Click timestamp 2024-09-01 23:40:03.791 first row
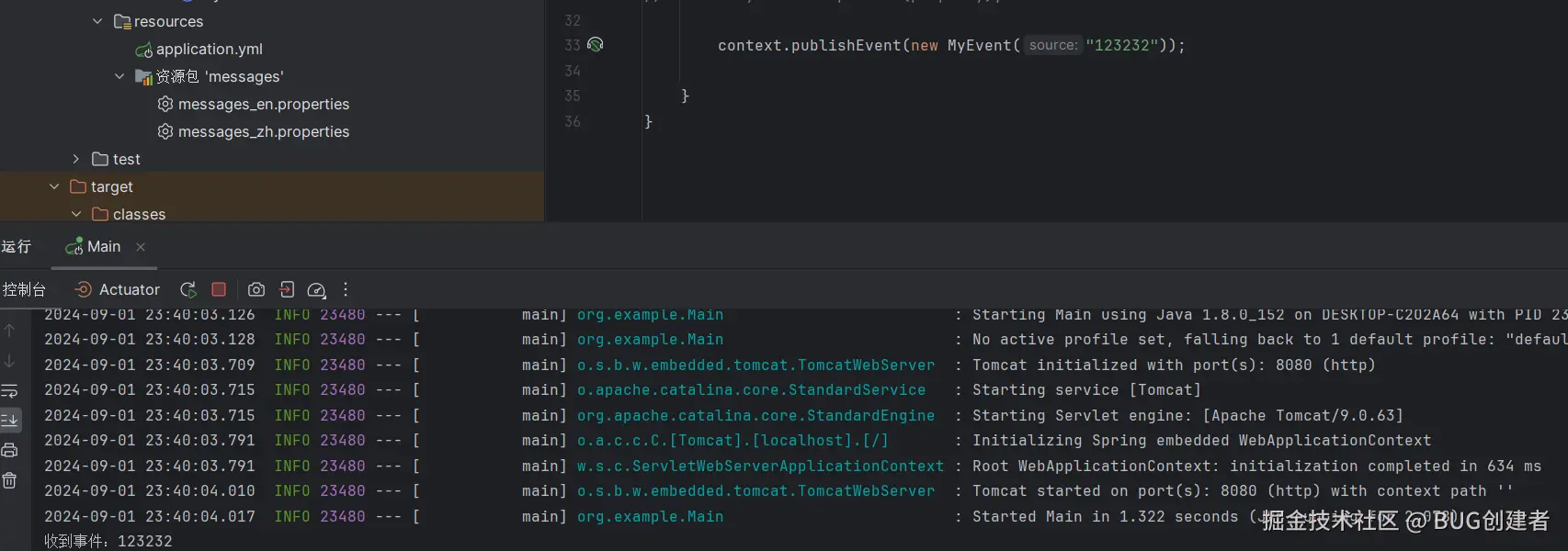 click(150, 441)
